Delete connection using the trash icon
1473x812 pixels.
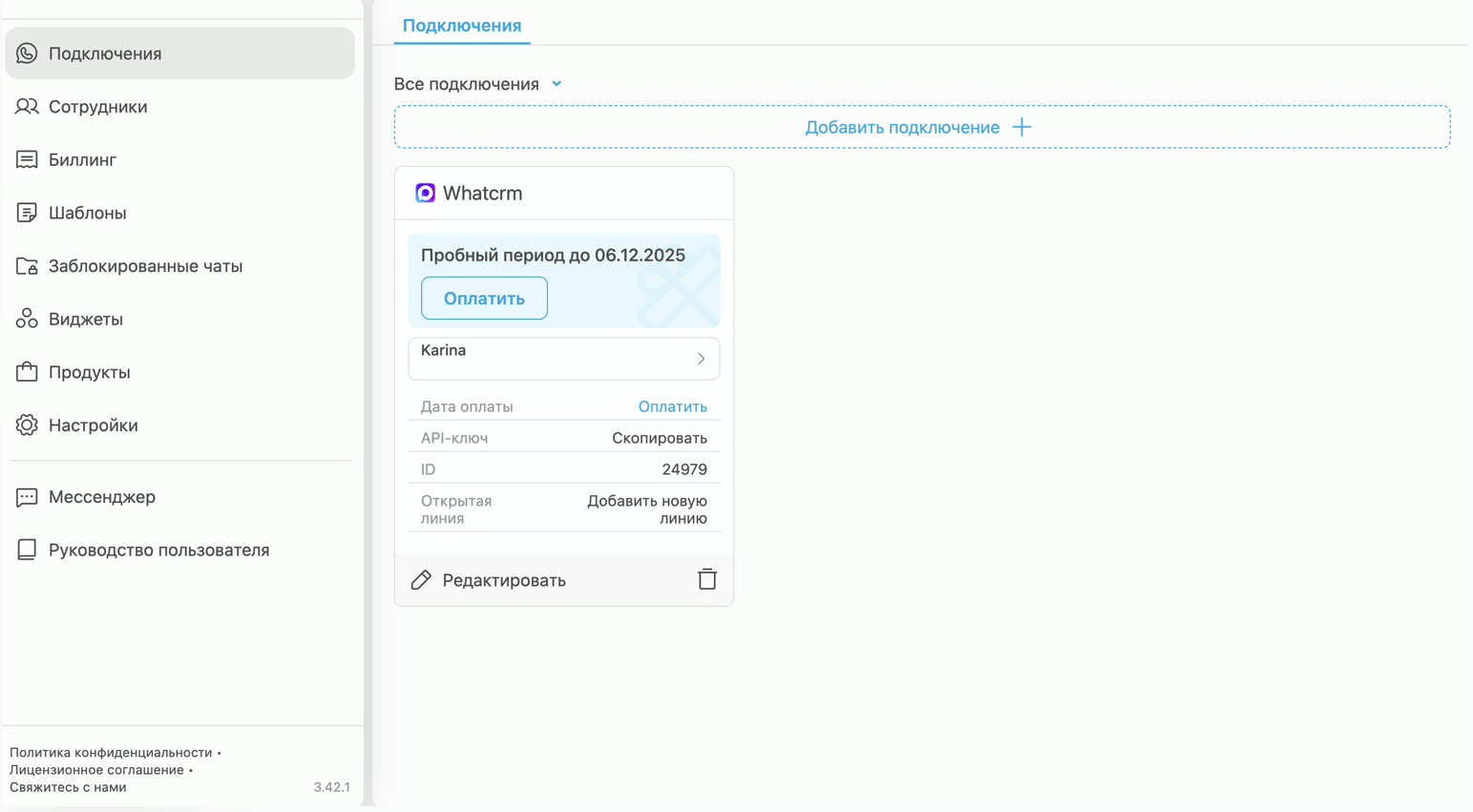click(706, 579)
